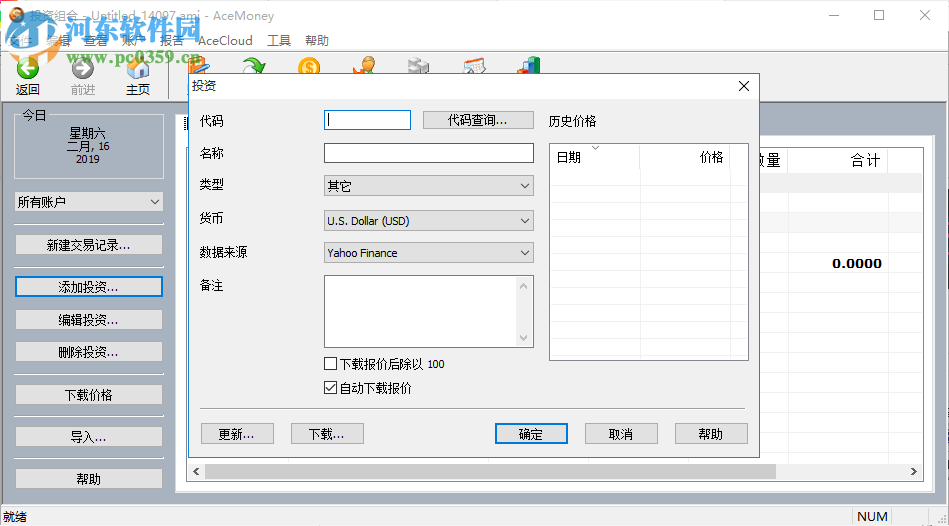Click the grey Forward (前进) arrow icon
This screenshot has height=526, width=949.
83,68
